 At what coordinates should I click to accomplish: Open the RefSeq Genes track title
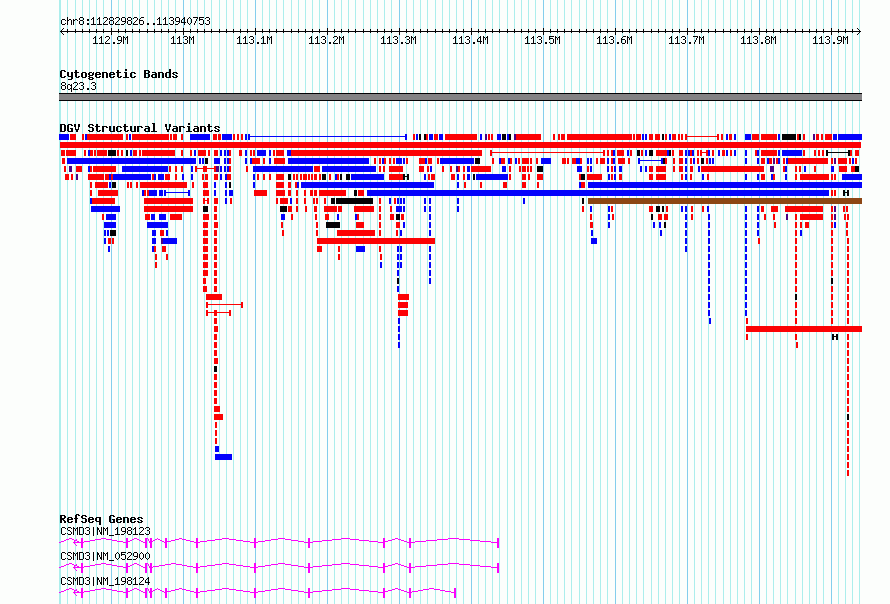102,519
